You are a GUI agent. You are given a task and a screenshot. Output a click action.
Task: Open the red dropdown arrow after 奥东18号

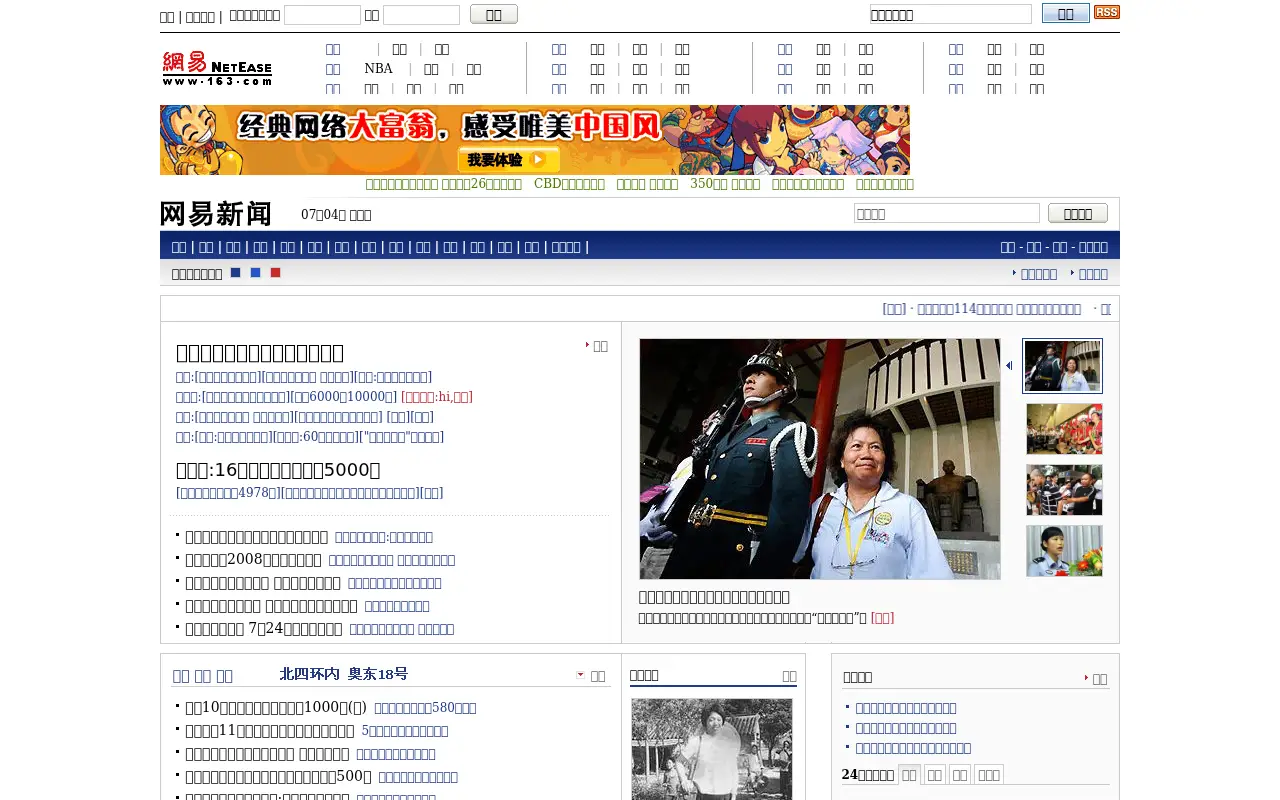(580, 675)
